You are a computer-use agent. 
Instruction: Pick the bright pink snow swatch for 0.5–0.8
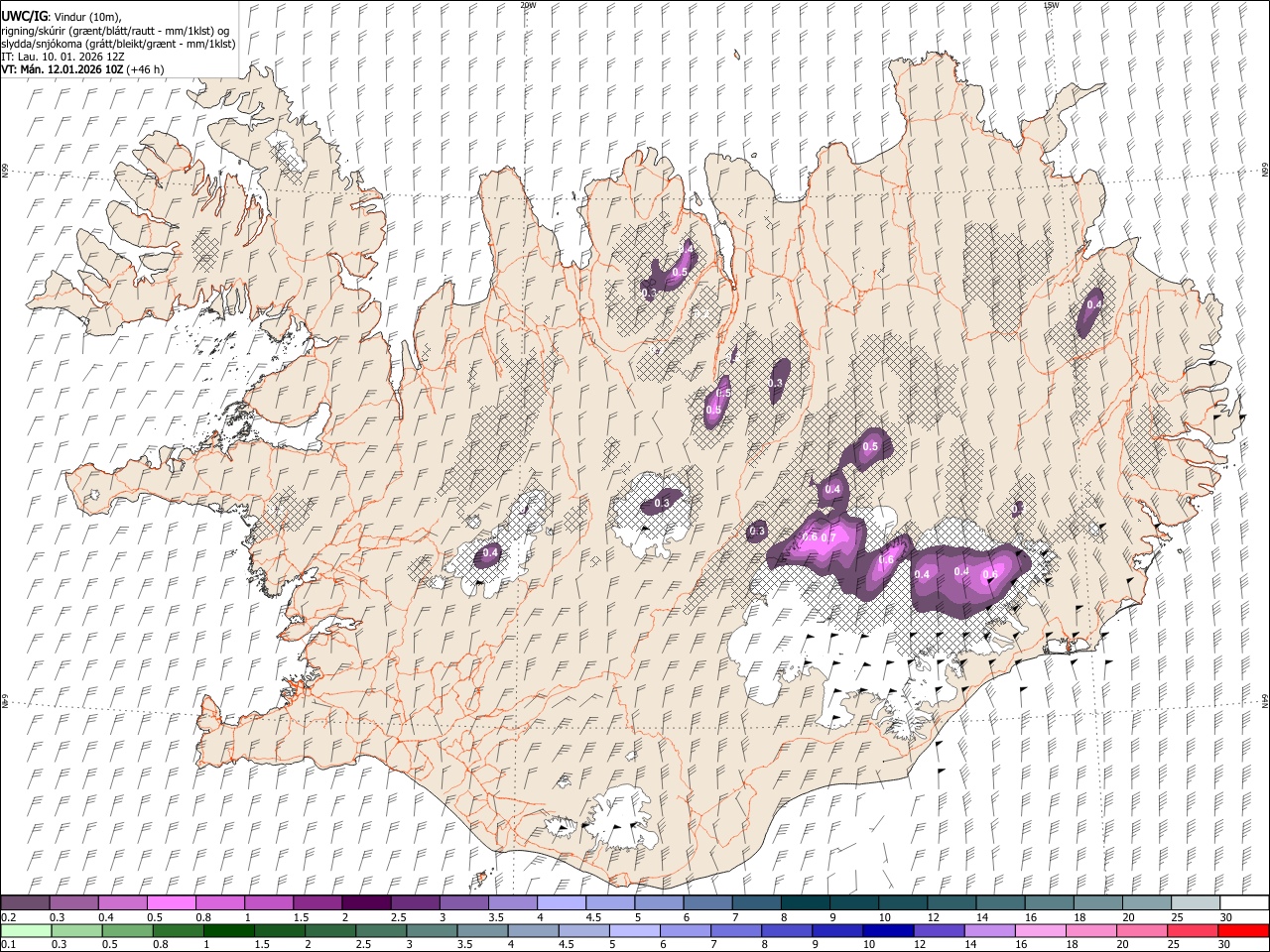tap(172, 903)
